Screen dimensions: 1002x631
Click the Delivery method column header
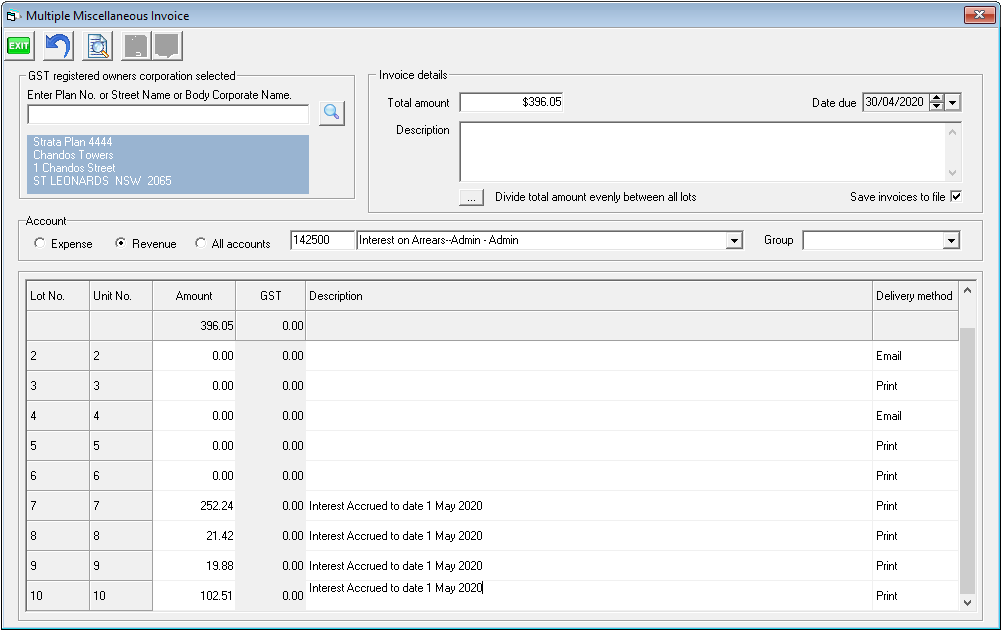coord(915,296)
